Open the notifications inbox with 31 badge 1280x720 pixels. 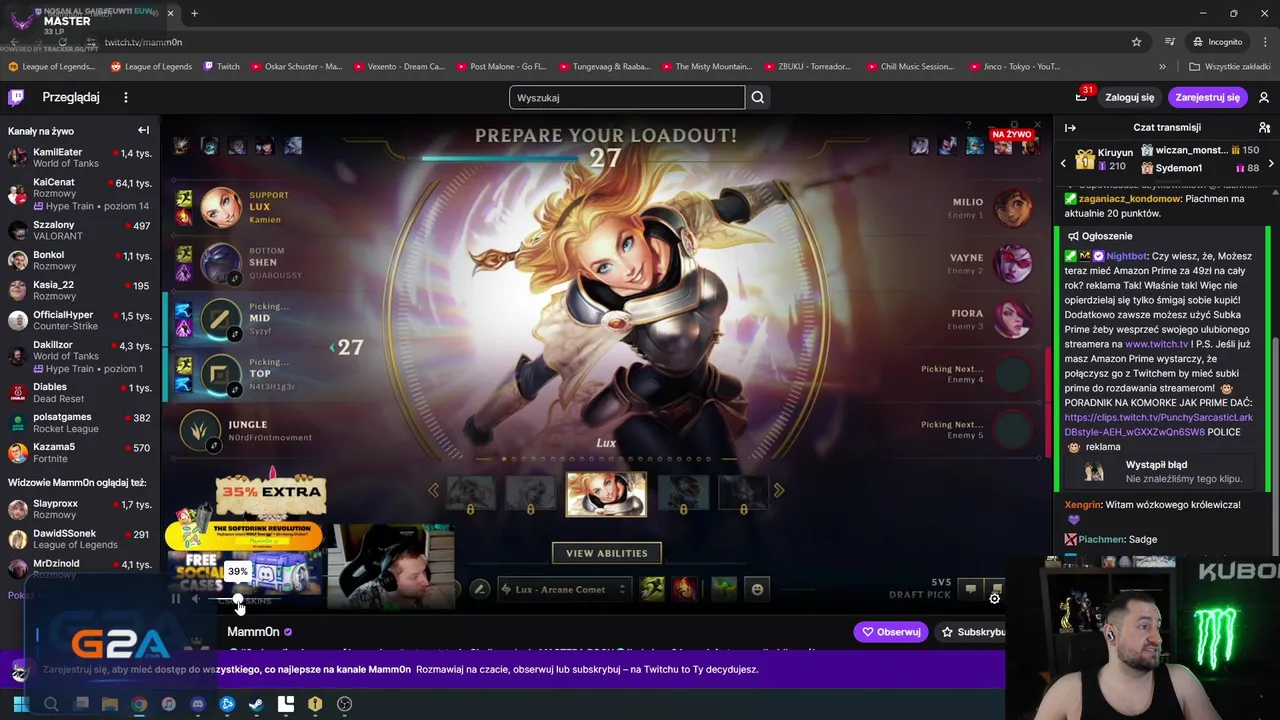coord(1081,97)
